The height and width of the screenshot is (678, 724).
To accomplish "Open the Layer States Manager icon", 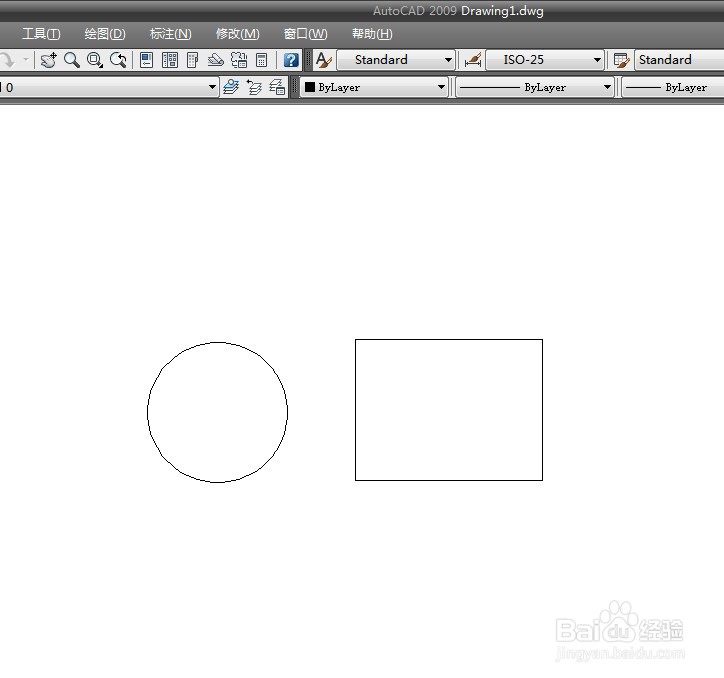I will coord(277,87).
